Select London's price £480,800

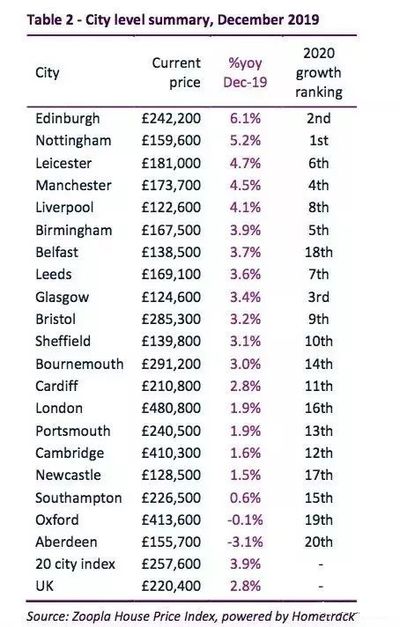point(171,408)
